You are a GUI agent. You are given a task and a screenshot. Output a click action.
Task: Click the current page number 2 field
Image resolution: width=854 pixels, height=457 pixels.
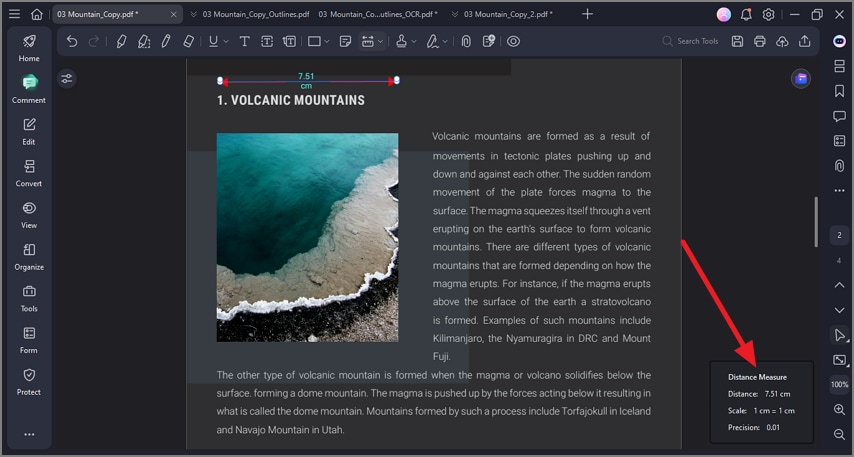point(839,235)
